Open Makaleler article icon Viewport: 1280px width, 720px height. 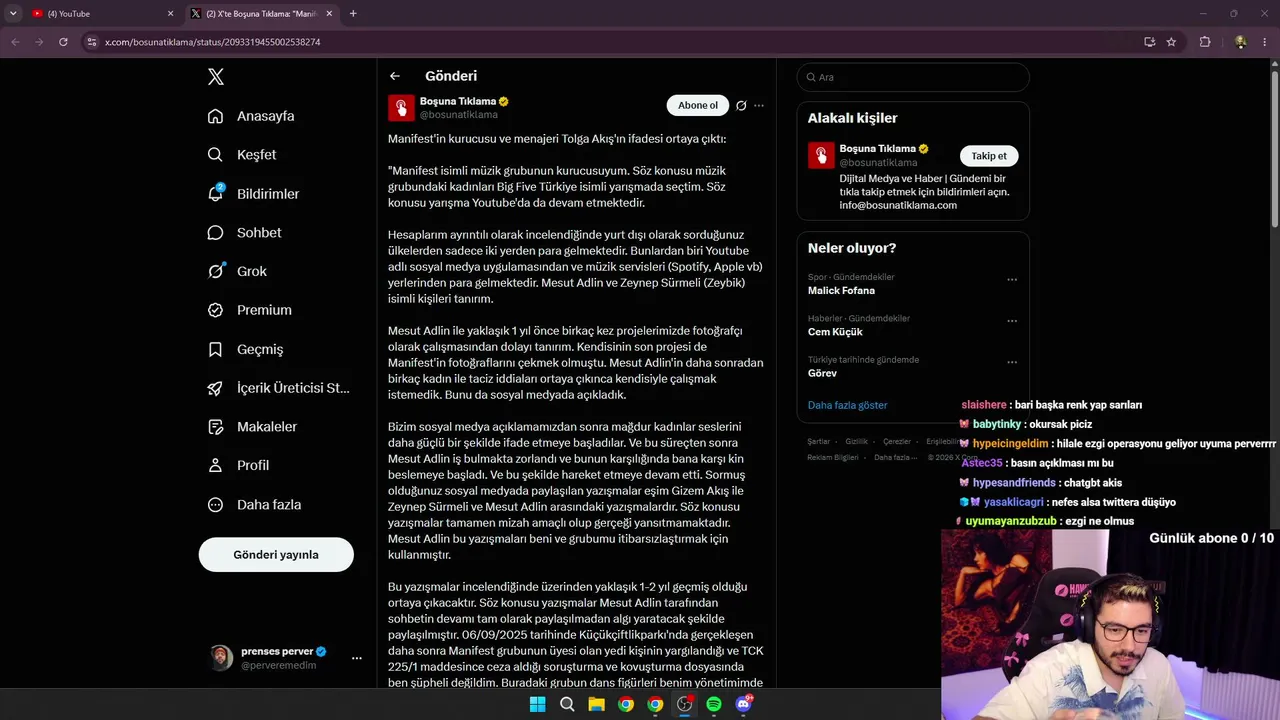pos(215,427)
